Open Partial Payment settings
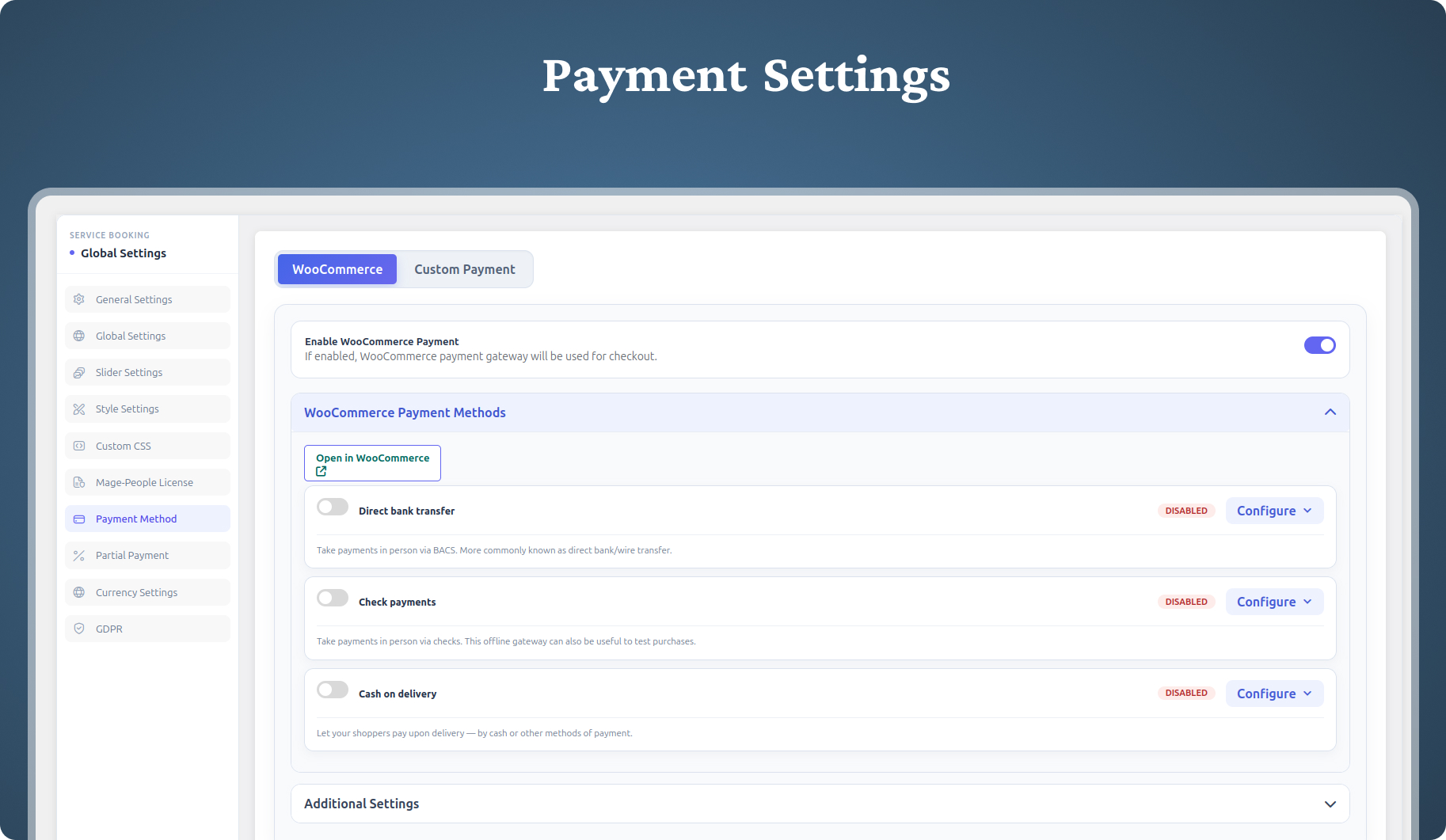Screen dimensions: 1446x840 pyautogui.click(x=148, y=556)
